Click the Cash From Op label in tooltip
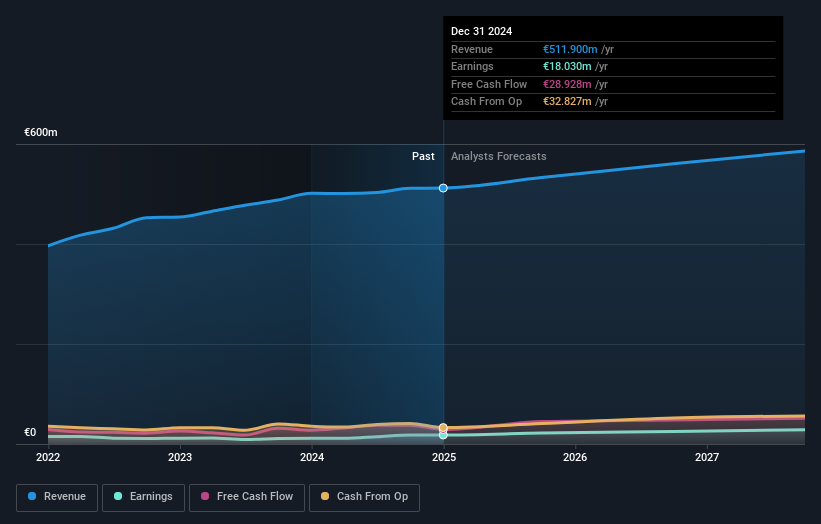The height and width of the screenshot is (524, 821). tap(486, 102)
